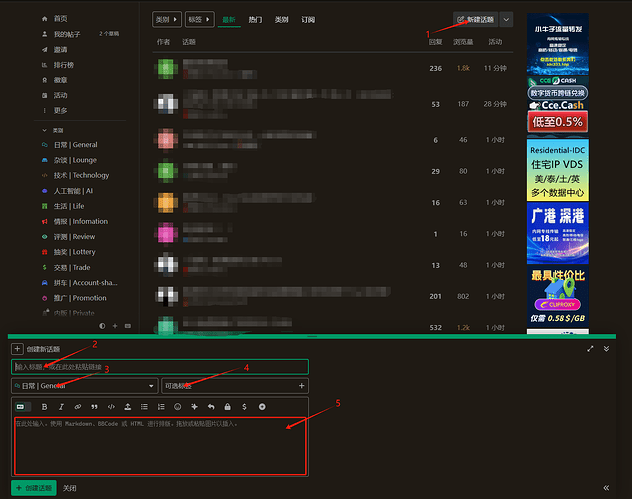632x499 pixels.
Task: Open extra options with the circled plus icon
Action: coord(262,407)
